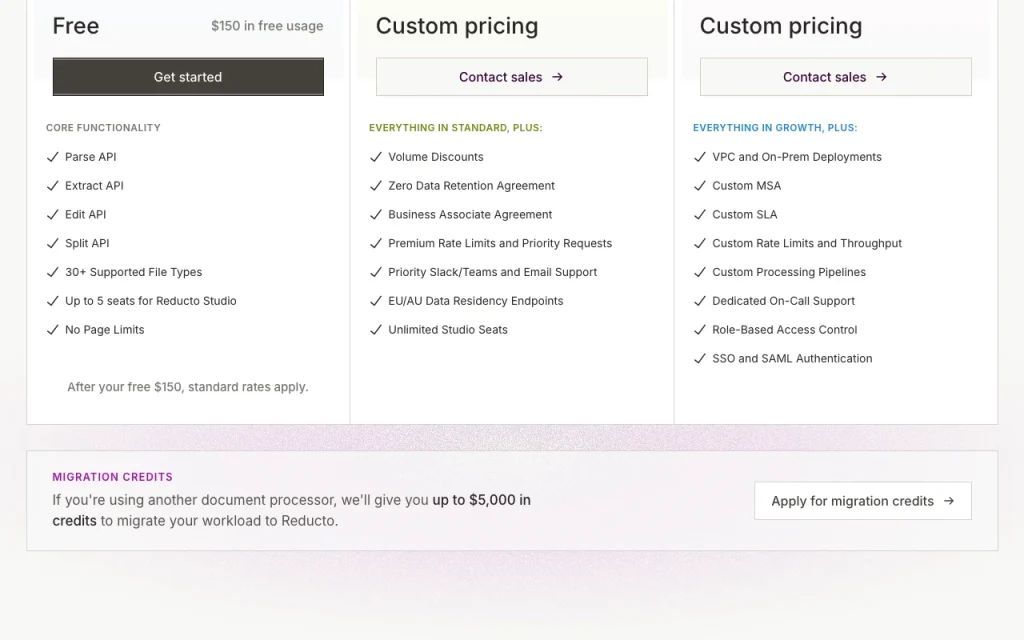Click checkmark beside VPC and On-Prem Deployments
1024x640 pixels.
tap(699, 157)
